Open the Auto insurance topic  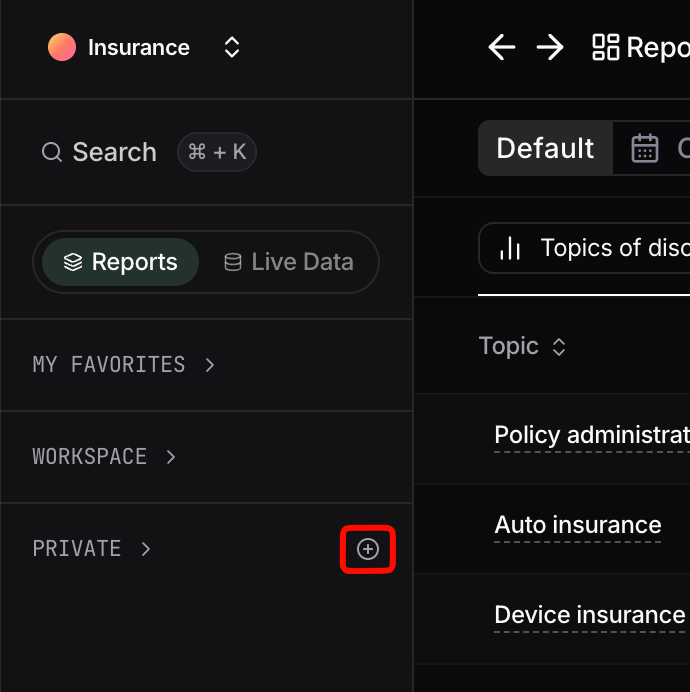[x=578, y=525]
